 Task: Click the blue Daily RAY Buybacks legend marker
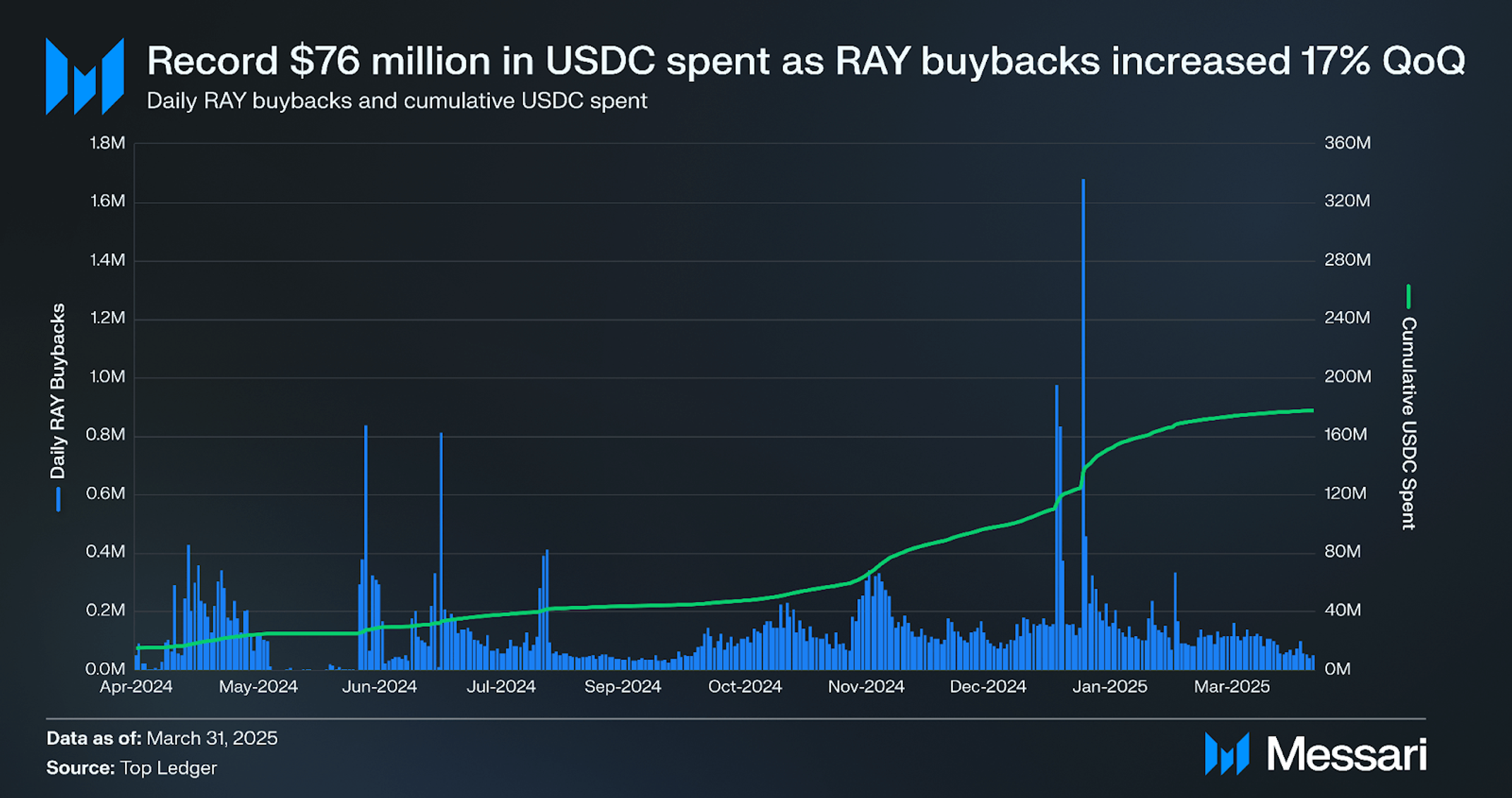(58, 499)
